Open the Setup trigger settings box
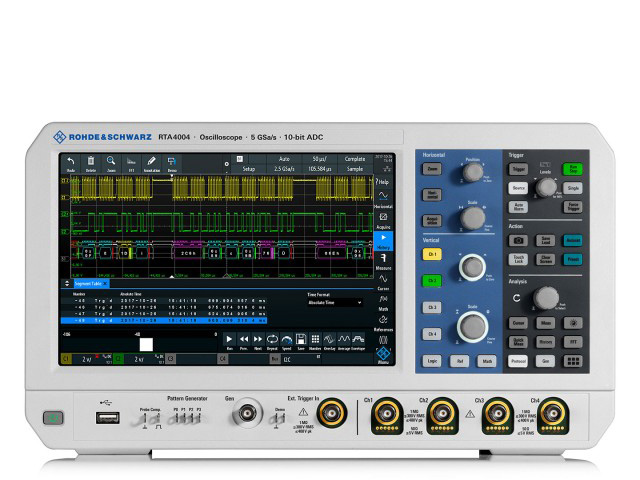The image size is (640, 480). coord(248,164)
